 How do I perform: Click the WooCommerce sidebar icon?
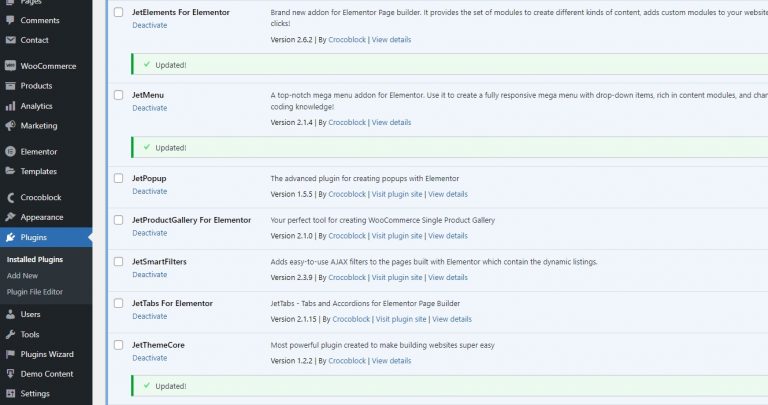10,66
